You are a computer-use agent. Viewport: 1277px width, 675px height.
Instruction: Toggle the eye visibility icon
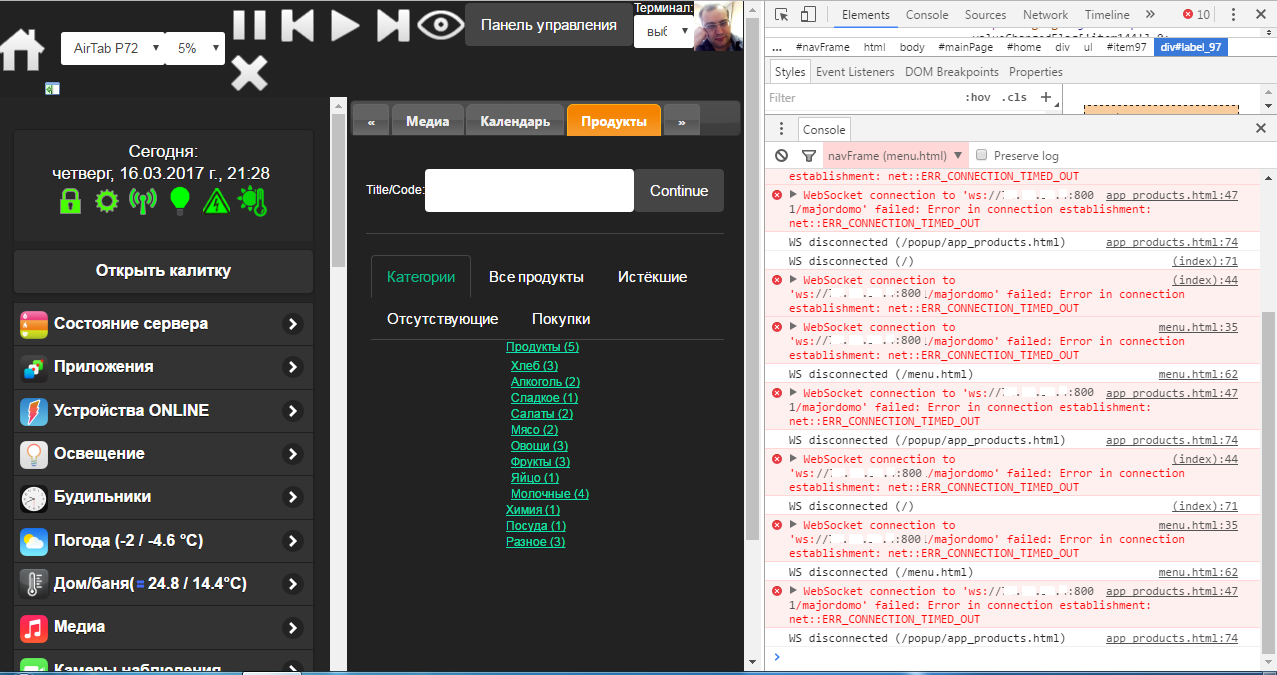pos(440,25)
